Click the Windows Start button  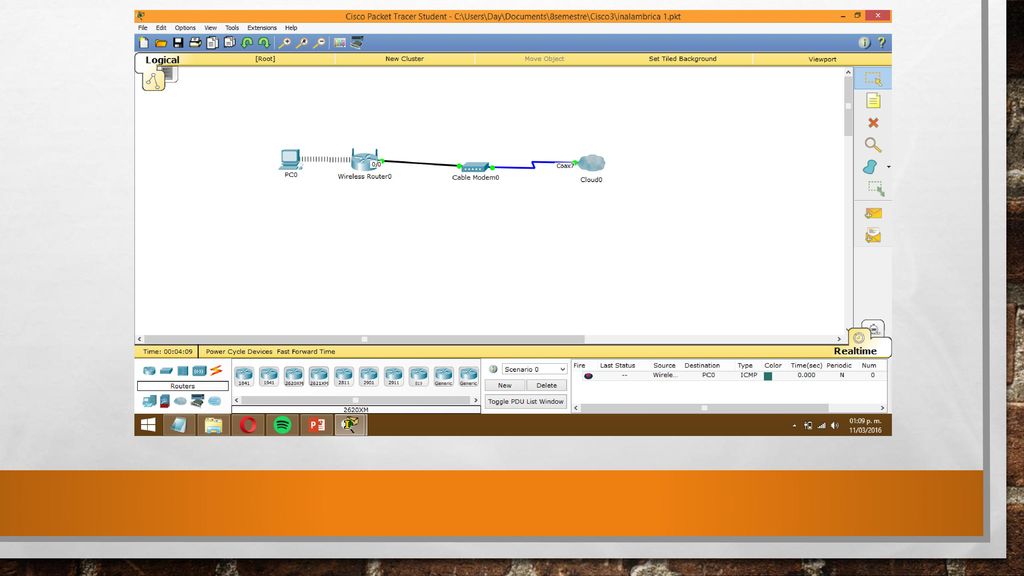pyautogui.click(x=148, y=425)
